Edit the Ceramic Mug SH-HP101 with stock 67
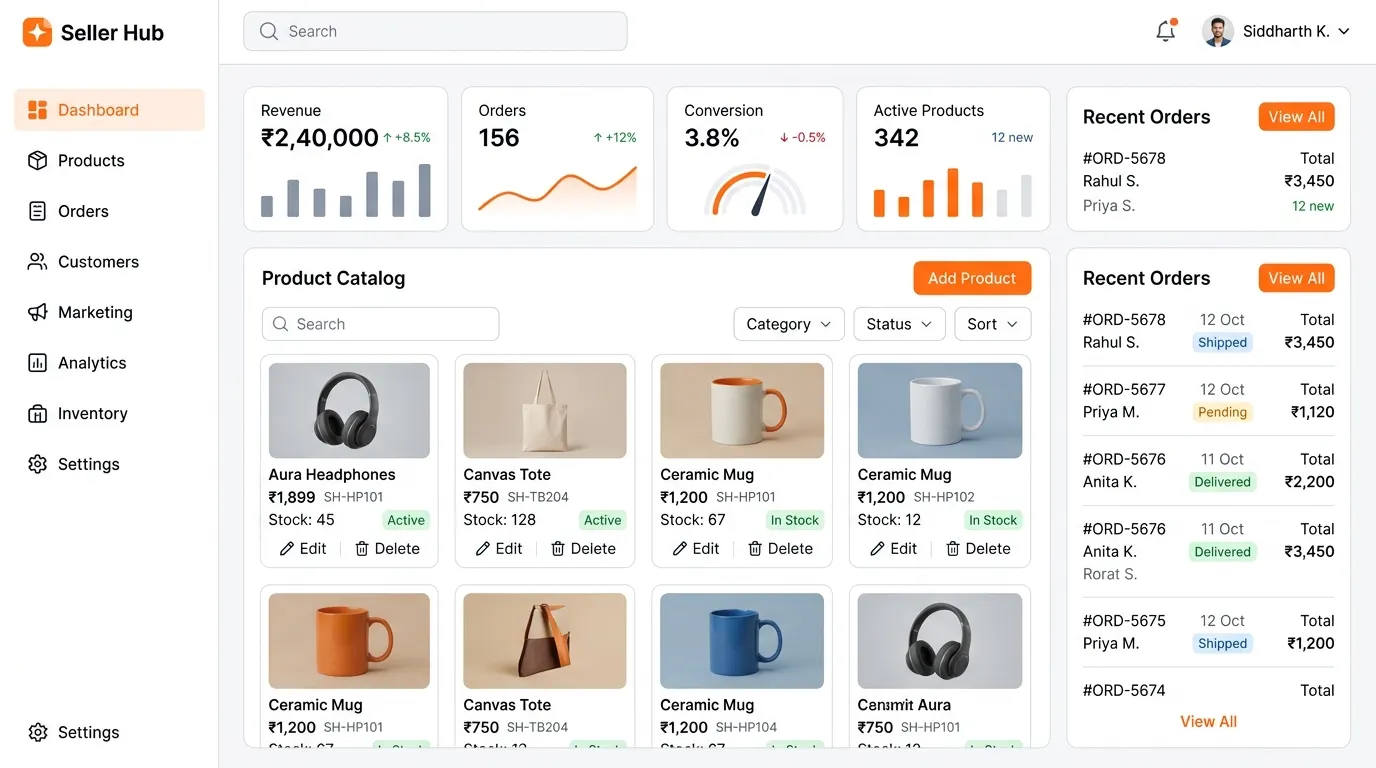 pos(696,549)
